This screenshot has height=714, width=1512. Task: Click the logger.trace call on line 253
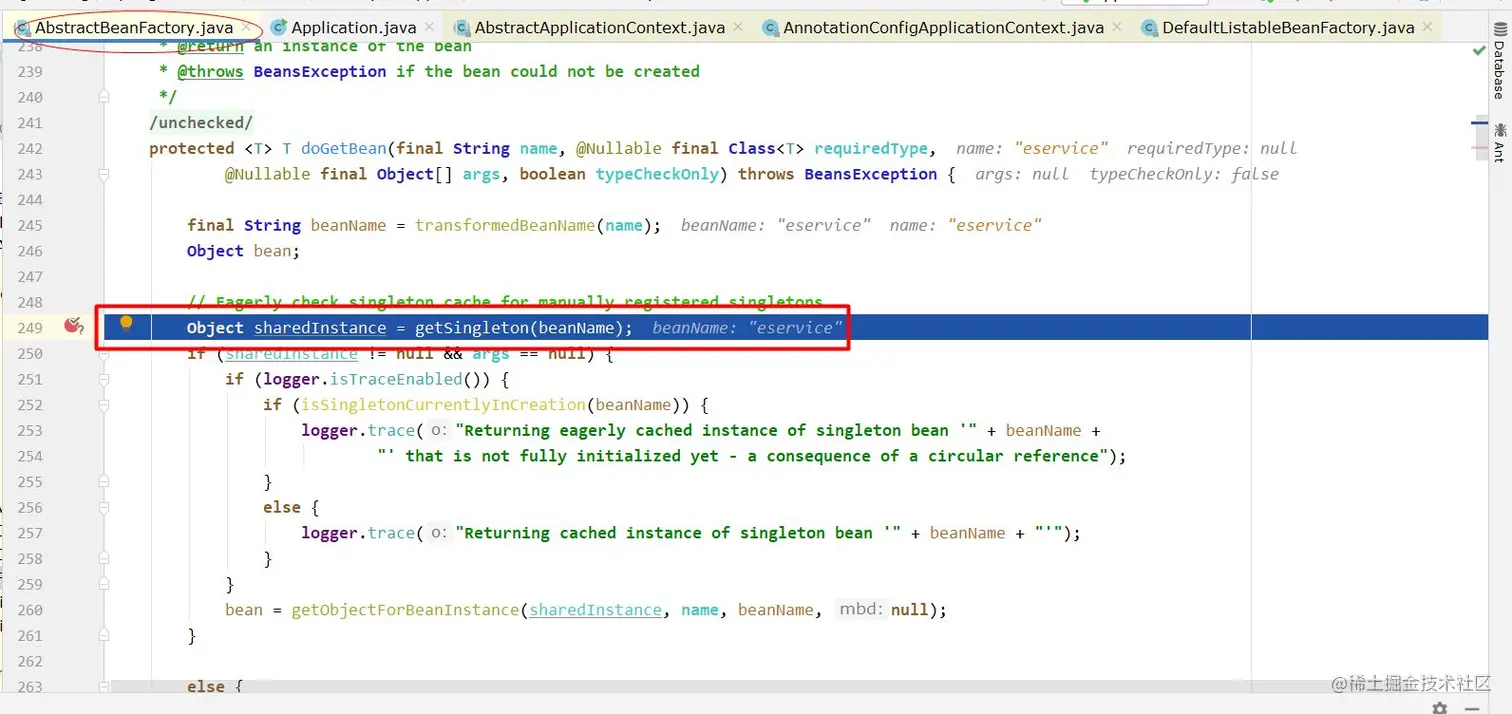(x=358, y=430)
